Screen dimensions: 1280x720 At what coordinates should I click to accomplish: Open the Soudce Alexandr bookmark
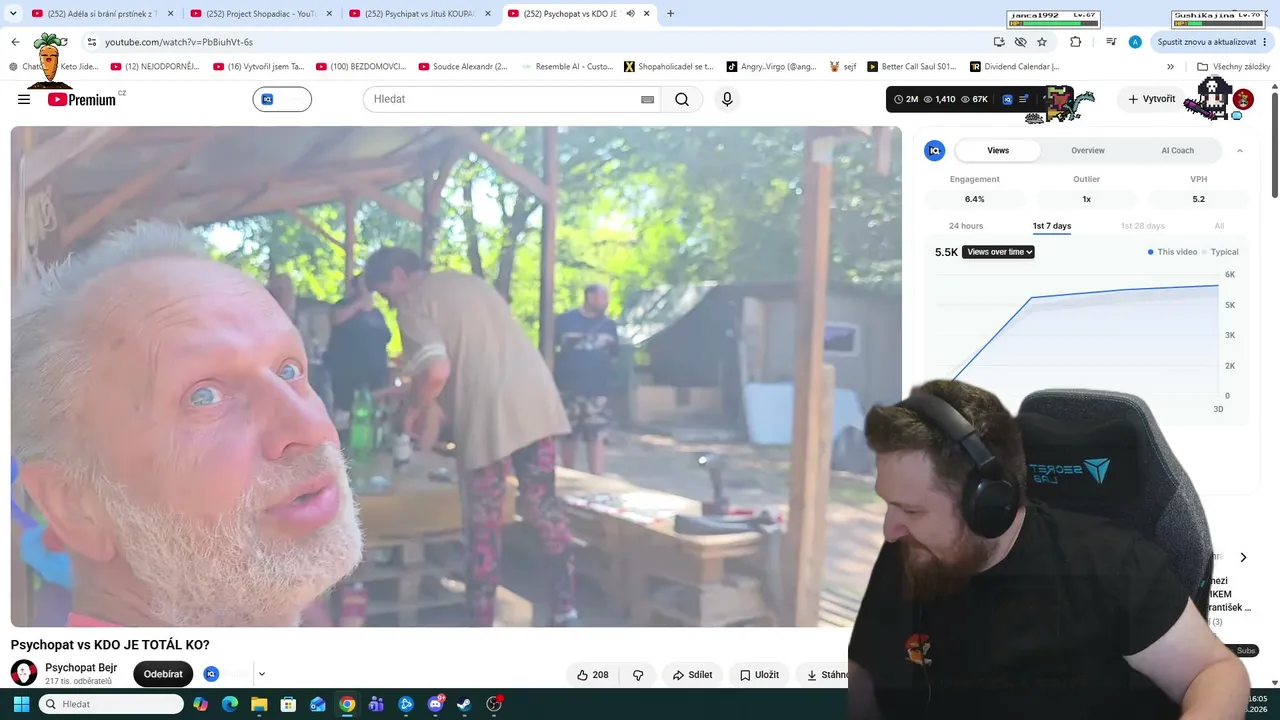tap(463, 67)
